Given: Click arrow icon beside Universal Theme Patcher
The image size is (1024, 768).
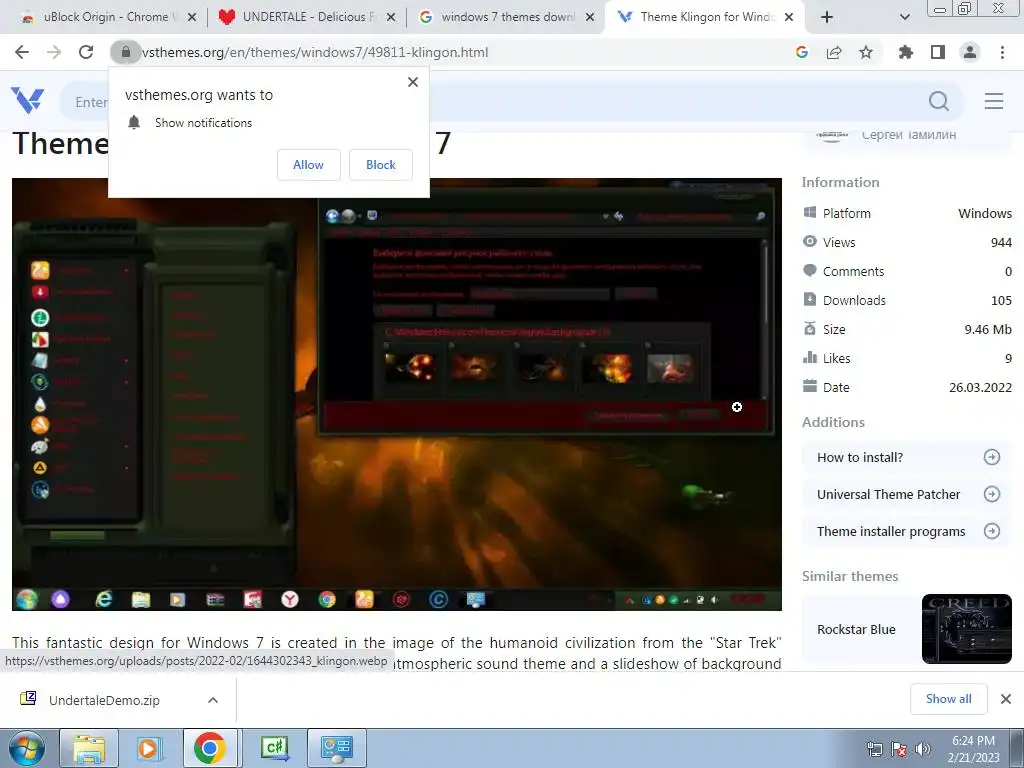Looking at the screenshot, I should pyautogui.click(x=991, y=494).
